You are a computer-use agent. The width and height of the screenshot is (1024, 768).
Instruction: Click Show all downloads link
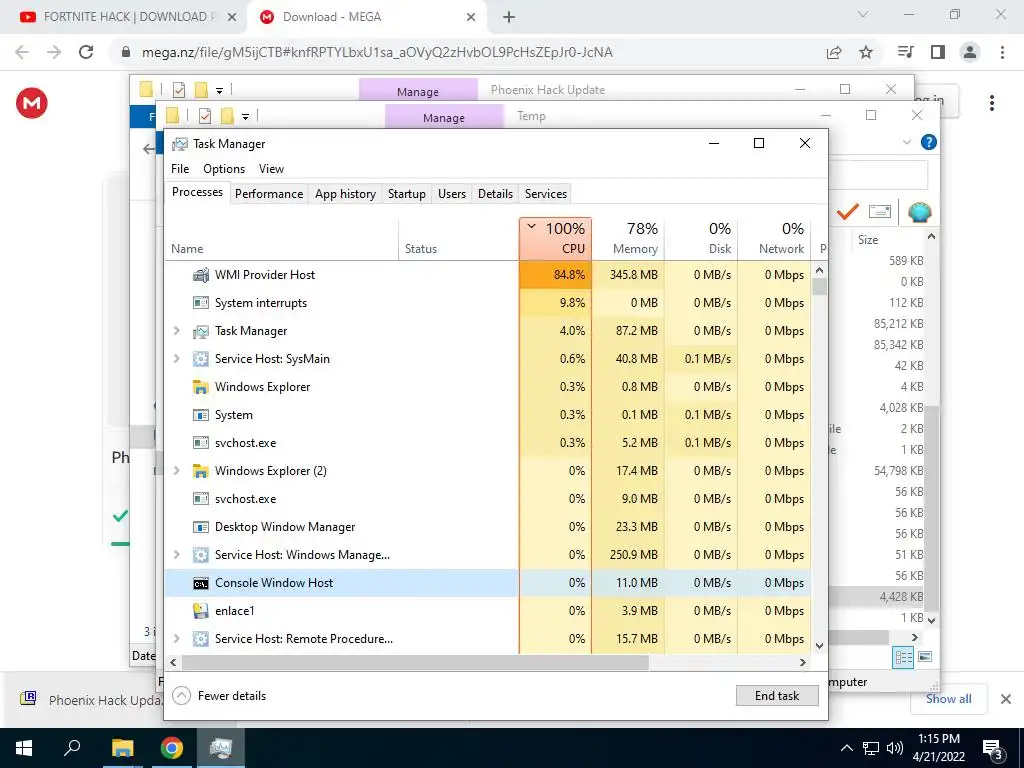tap(948, 699)
